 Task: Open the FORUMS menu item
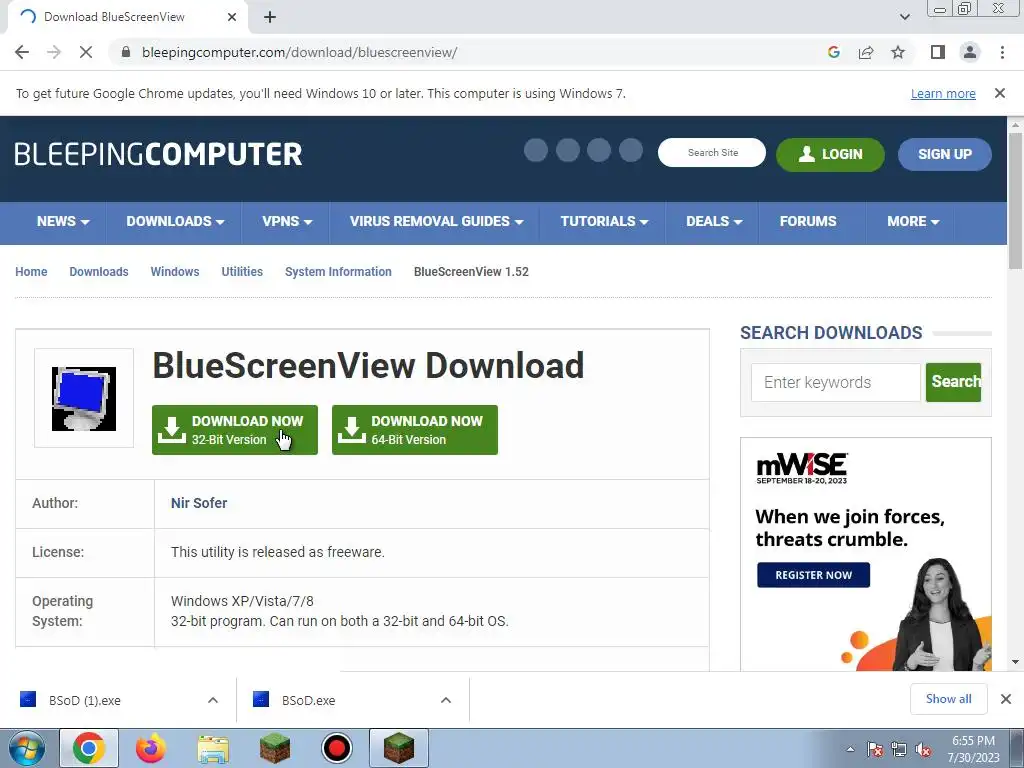[808, 221]
